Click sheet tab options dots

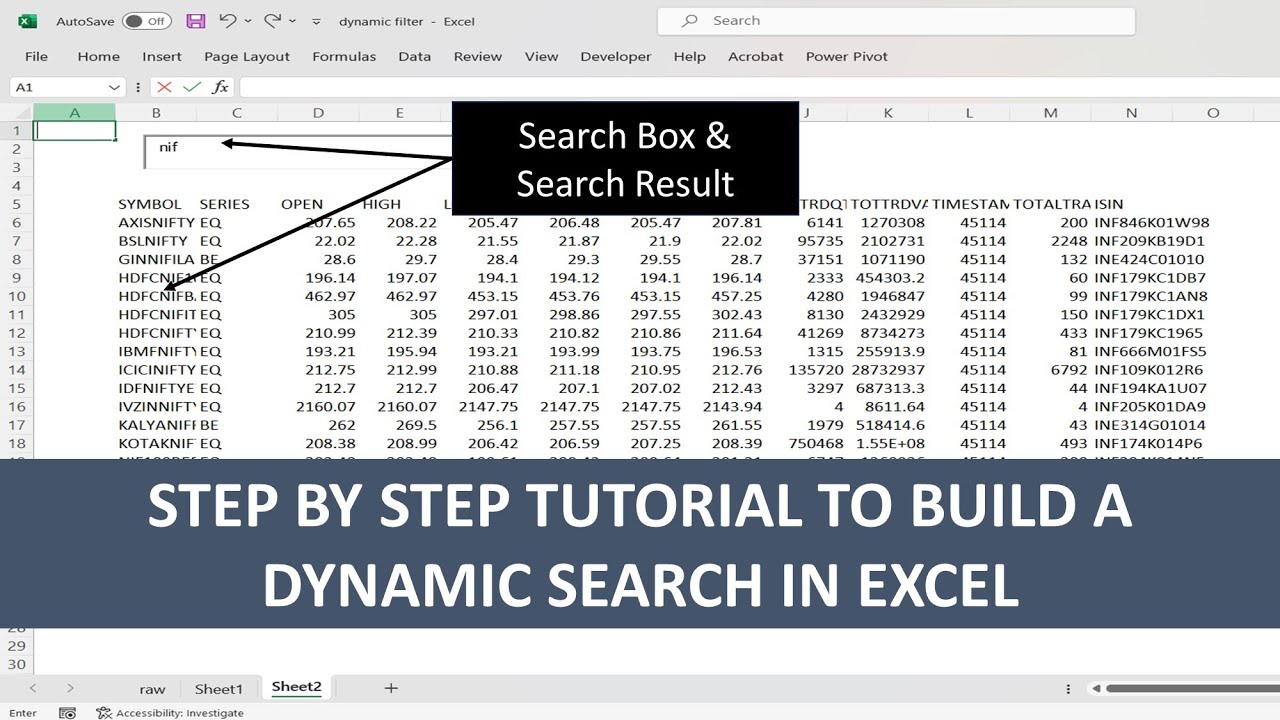[1069, 689]
